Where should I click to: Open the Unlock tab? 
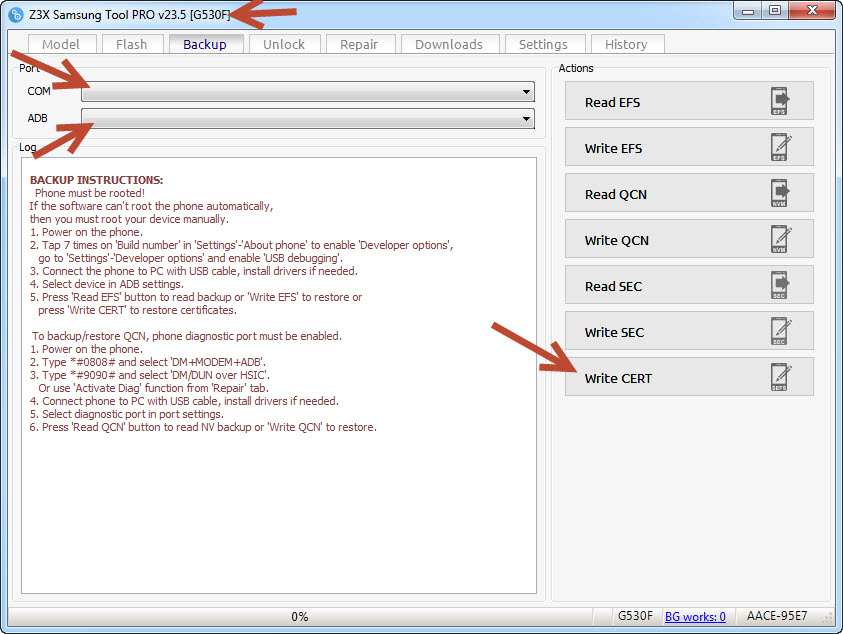click(284, 44)
